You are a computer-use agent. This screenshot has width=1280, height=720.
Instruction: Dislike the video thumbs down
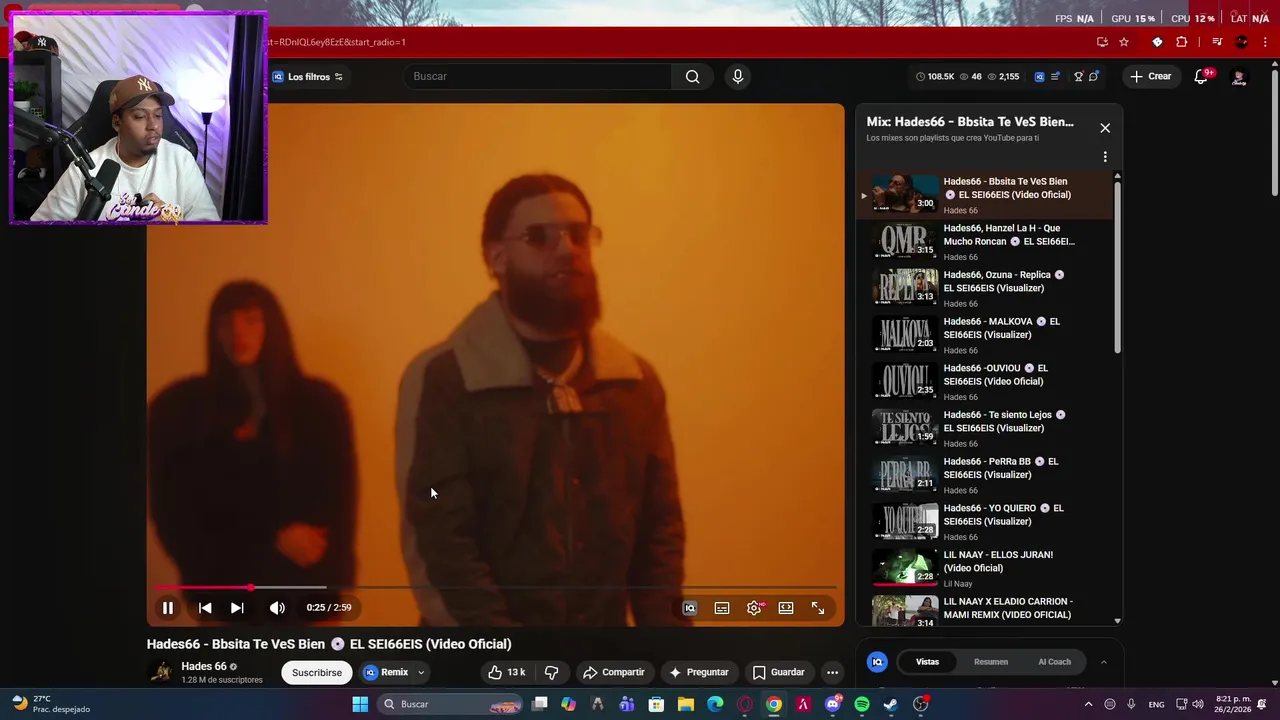(x=551, y=672)
